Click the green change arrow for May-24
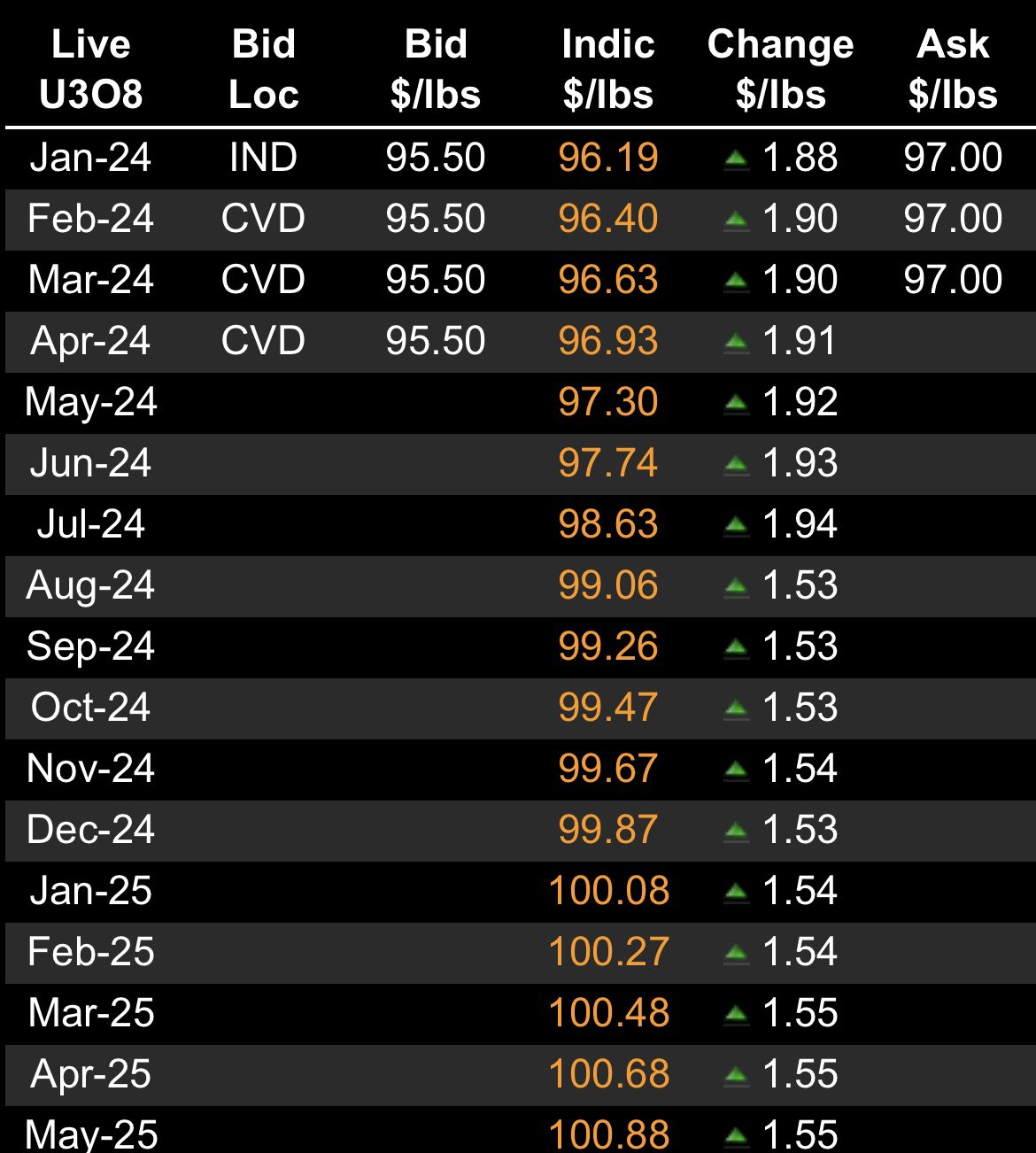The width and height of the screenshot is (1036, 1153). click(736, 404)
